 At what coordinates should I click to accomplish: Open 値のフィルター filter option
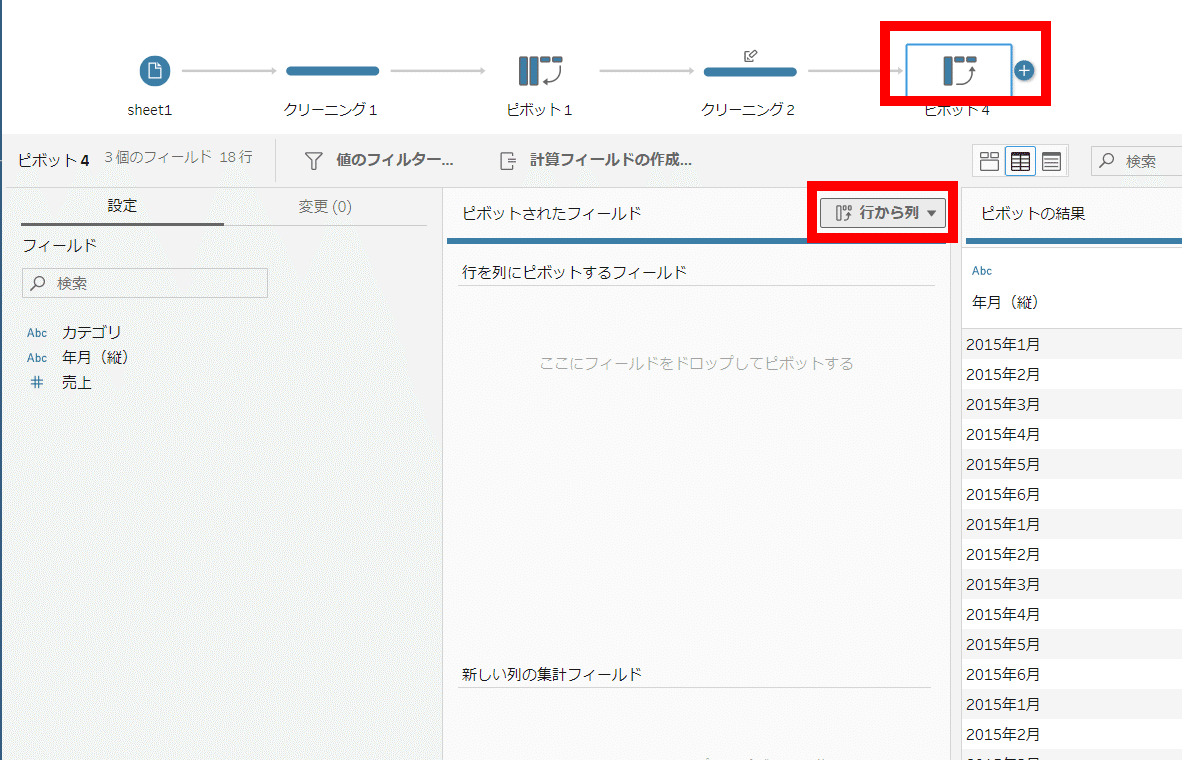tap(378, 160)
